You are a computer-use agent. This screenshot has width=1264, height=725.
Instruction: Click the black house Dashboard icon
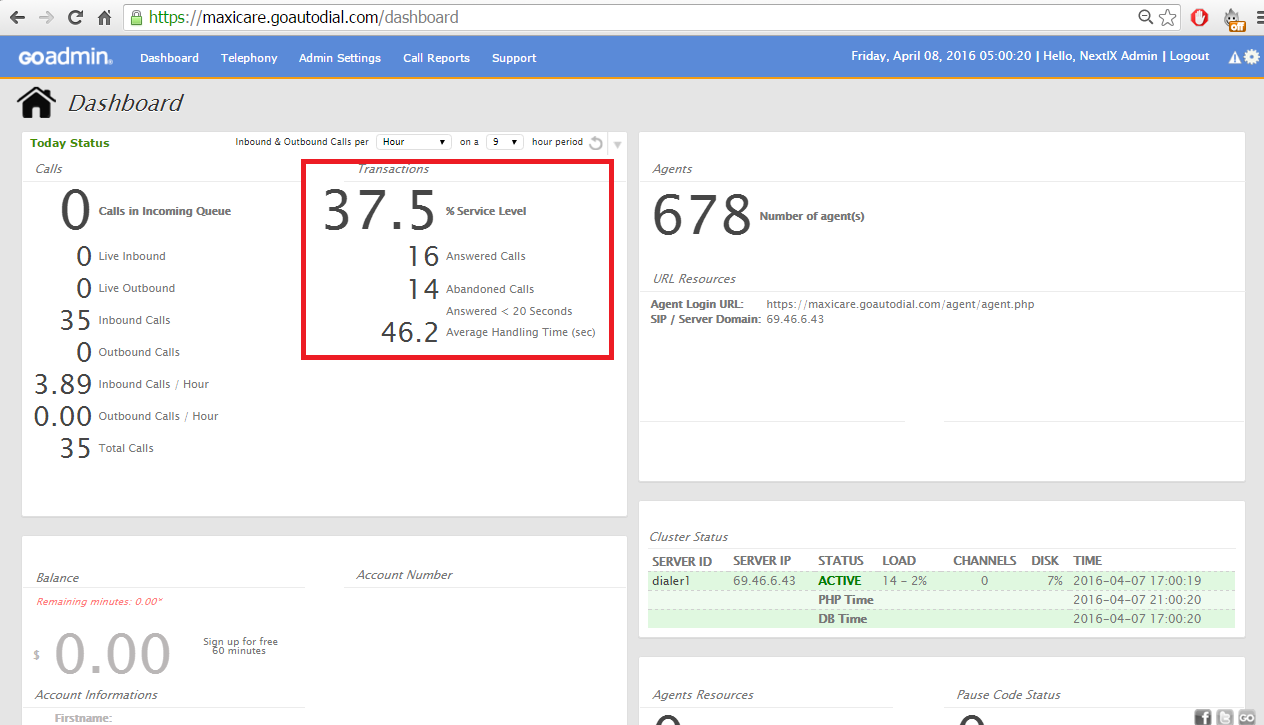pos(36,102)
